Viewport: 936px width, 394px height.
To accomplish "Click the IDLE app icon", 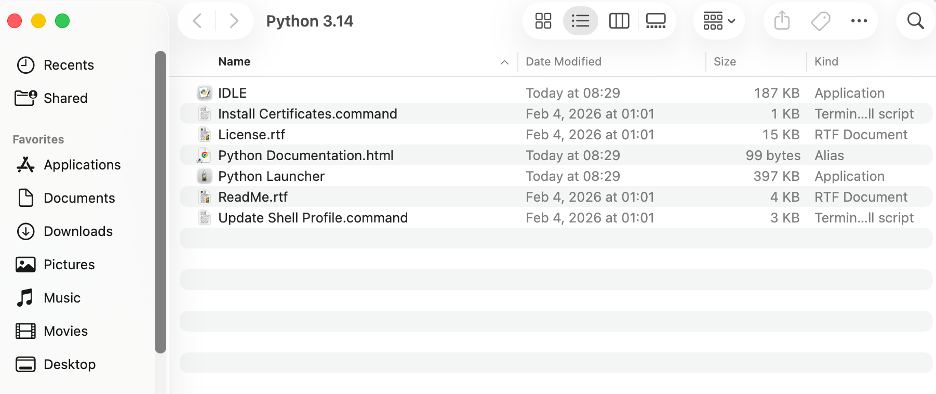I will [205, 93].
